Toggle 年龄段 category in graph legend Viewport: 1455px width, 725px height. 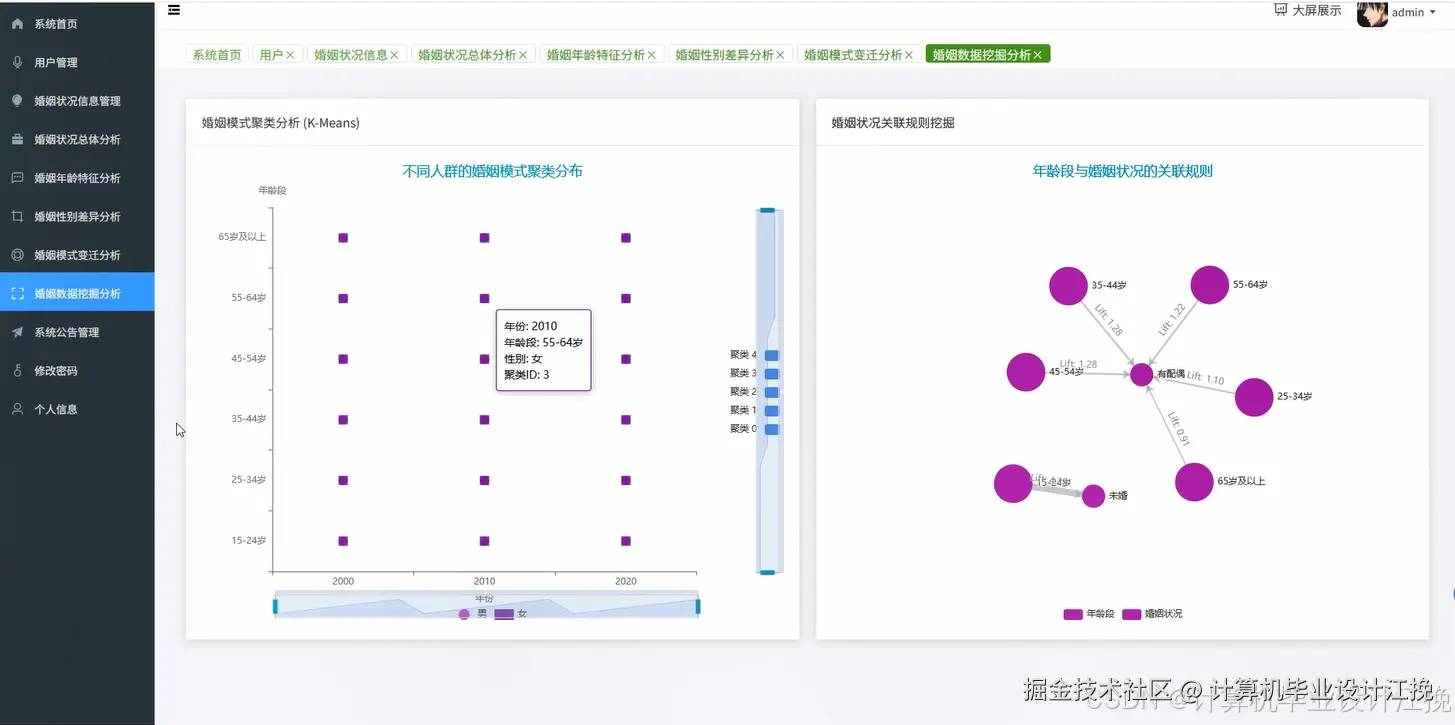pos(1089,614)
